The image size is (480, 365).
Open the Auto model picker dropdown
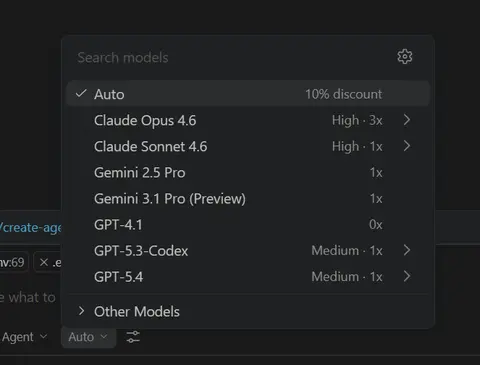click(x=88, y=337)
